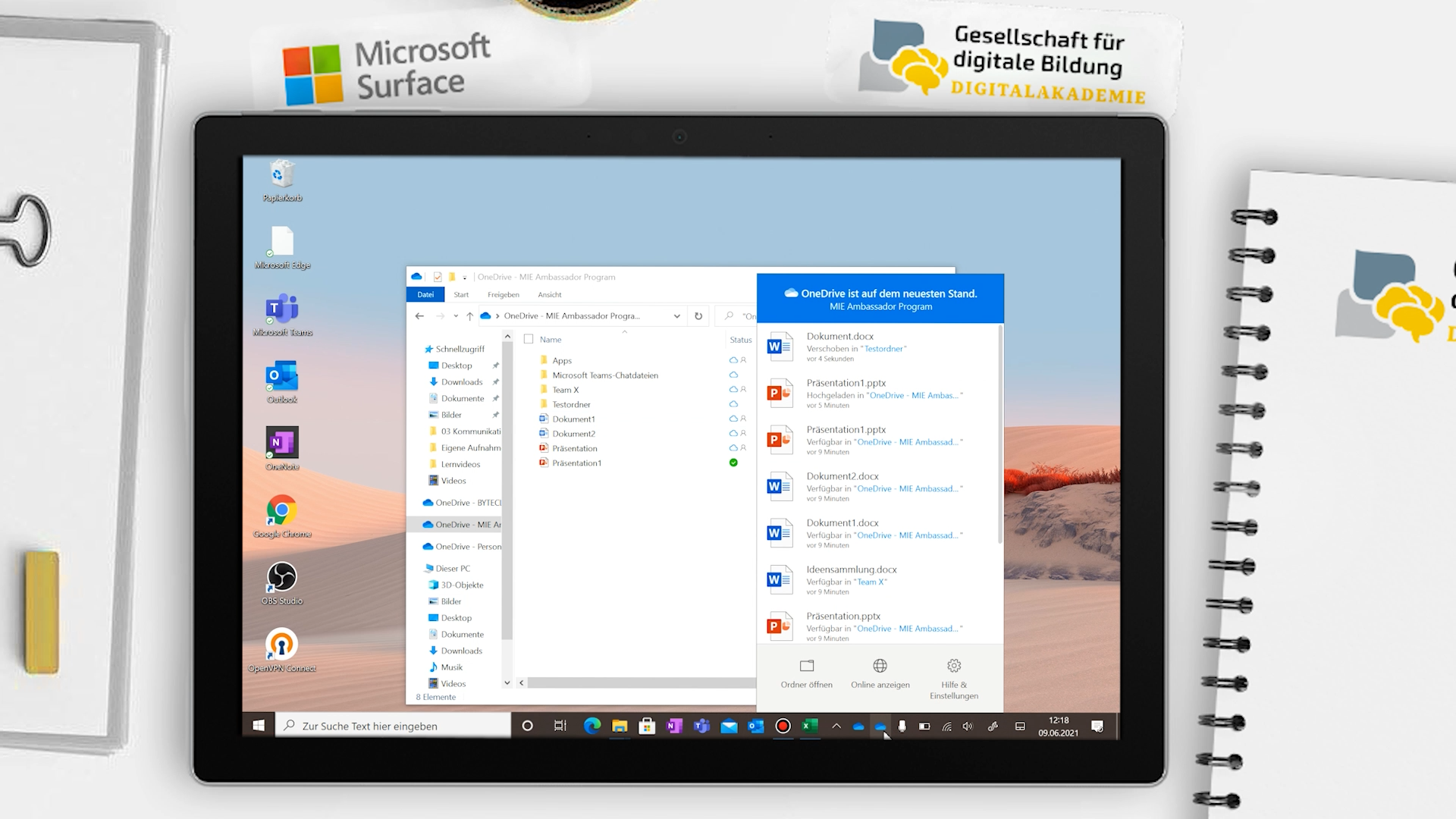
Task: Click the taskbar search box
Action: coord(393,726)
